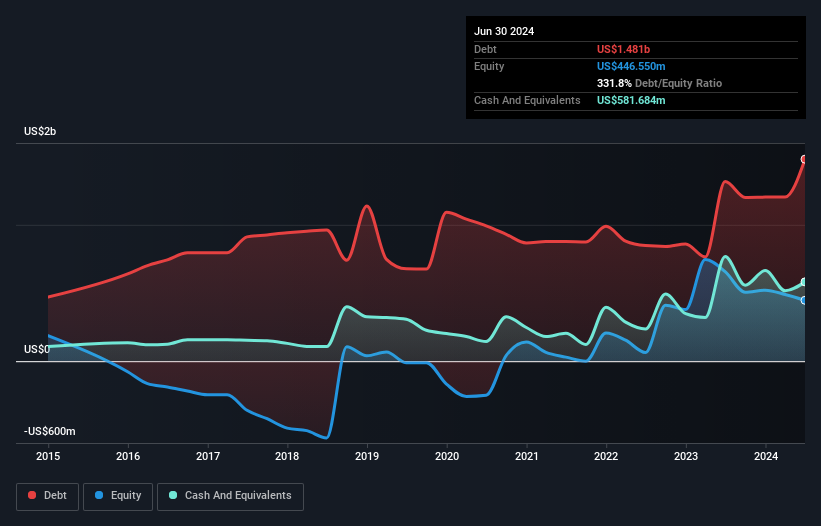Click the 2019 x-axis label

pyautogui.click(x=367, y=456)
